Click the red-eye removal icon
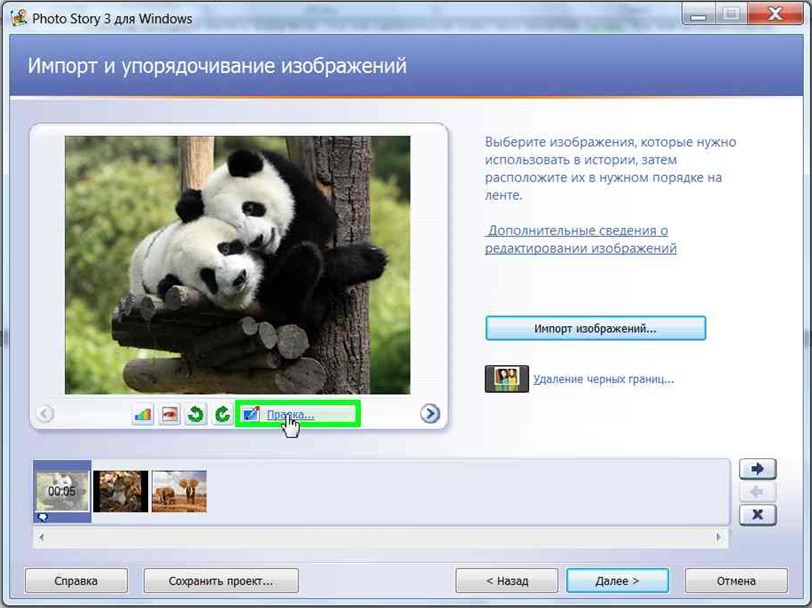Screen dimensions: 812x608 point(169,414)
